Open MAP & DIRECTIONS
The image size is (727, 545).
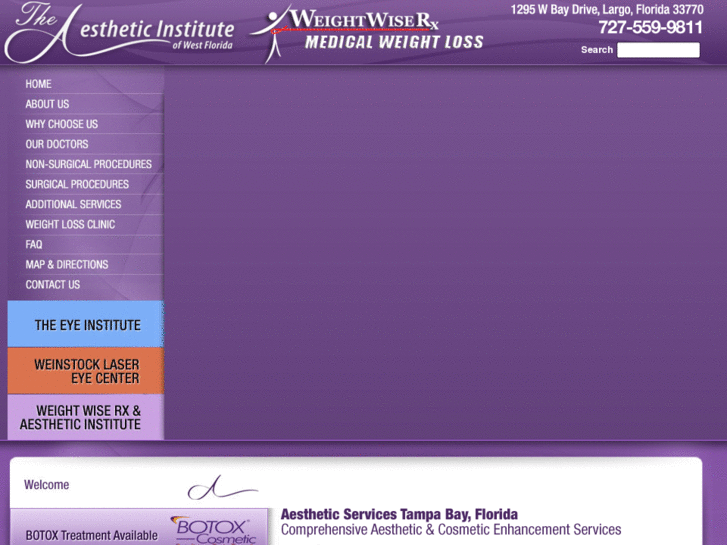coord(67,264)
